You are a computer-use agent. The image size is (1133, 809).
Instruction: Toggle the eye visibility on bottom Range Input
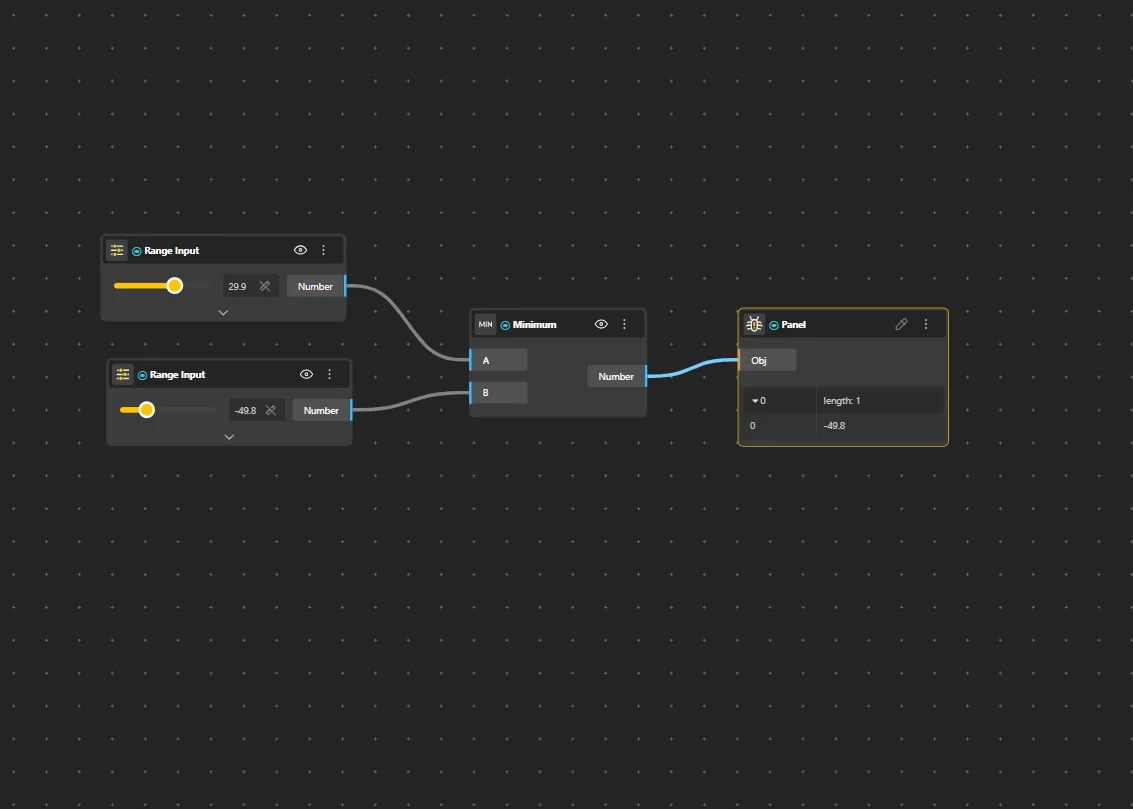tap(306, 374)
